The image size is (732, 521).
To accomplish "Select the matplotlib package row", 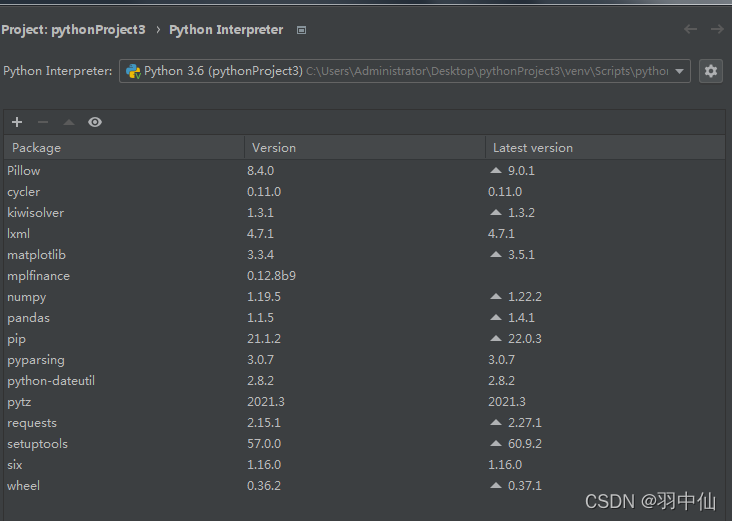I will pyautogui.click(x=365, y=255).
